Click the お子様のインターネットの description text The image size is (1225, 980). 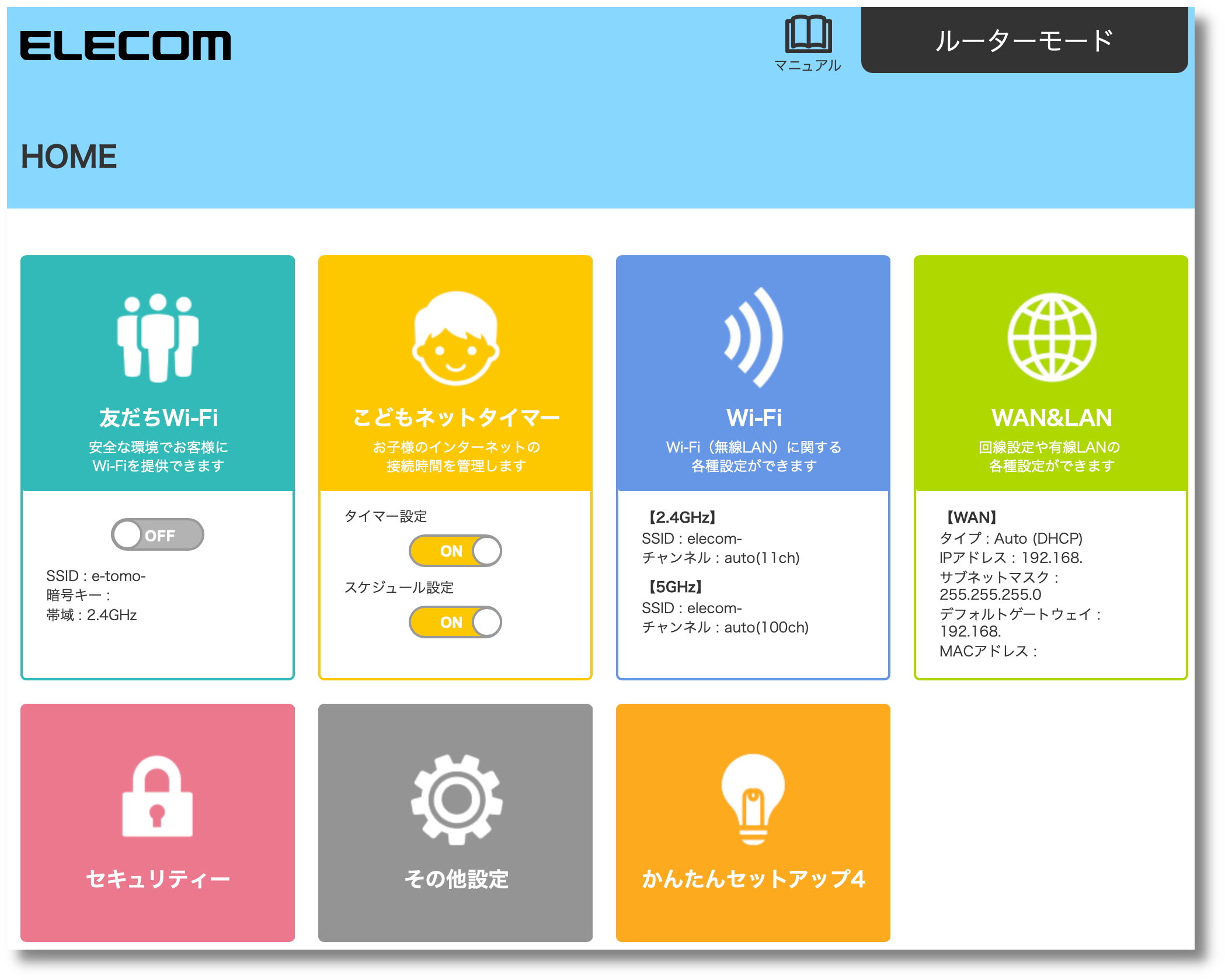pos(456,447)
